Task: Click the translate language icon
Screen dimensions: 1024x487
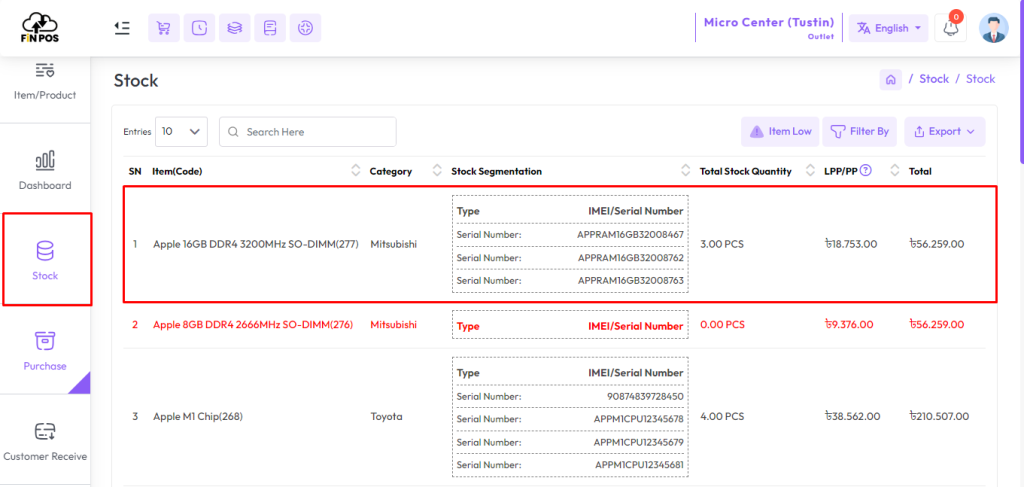Action: pyautogui.click(x=864, y=28)
